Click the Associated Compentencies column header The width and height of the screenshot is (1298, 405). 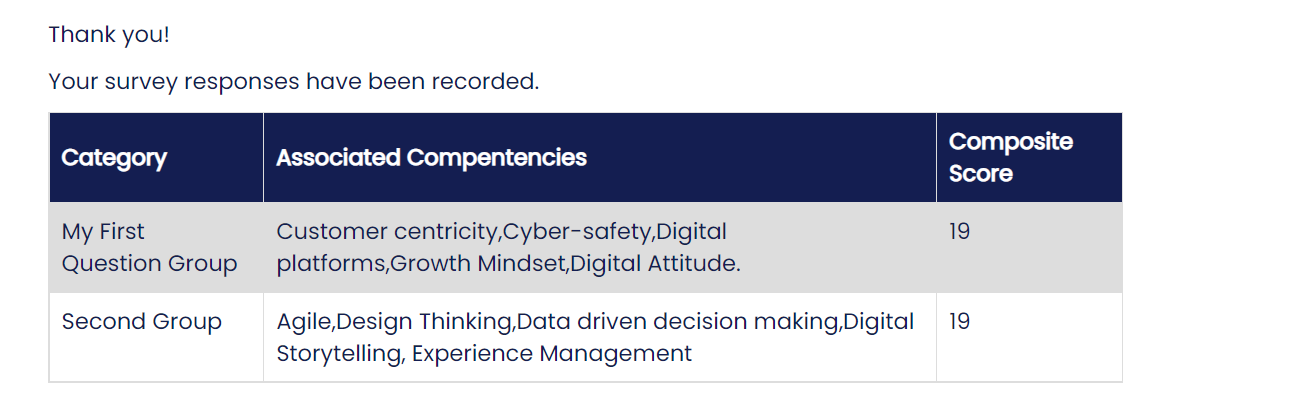point(600,158)
